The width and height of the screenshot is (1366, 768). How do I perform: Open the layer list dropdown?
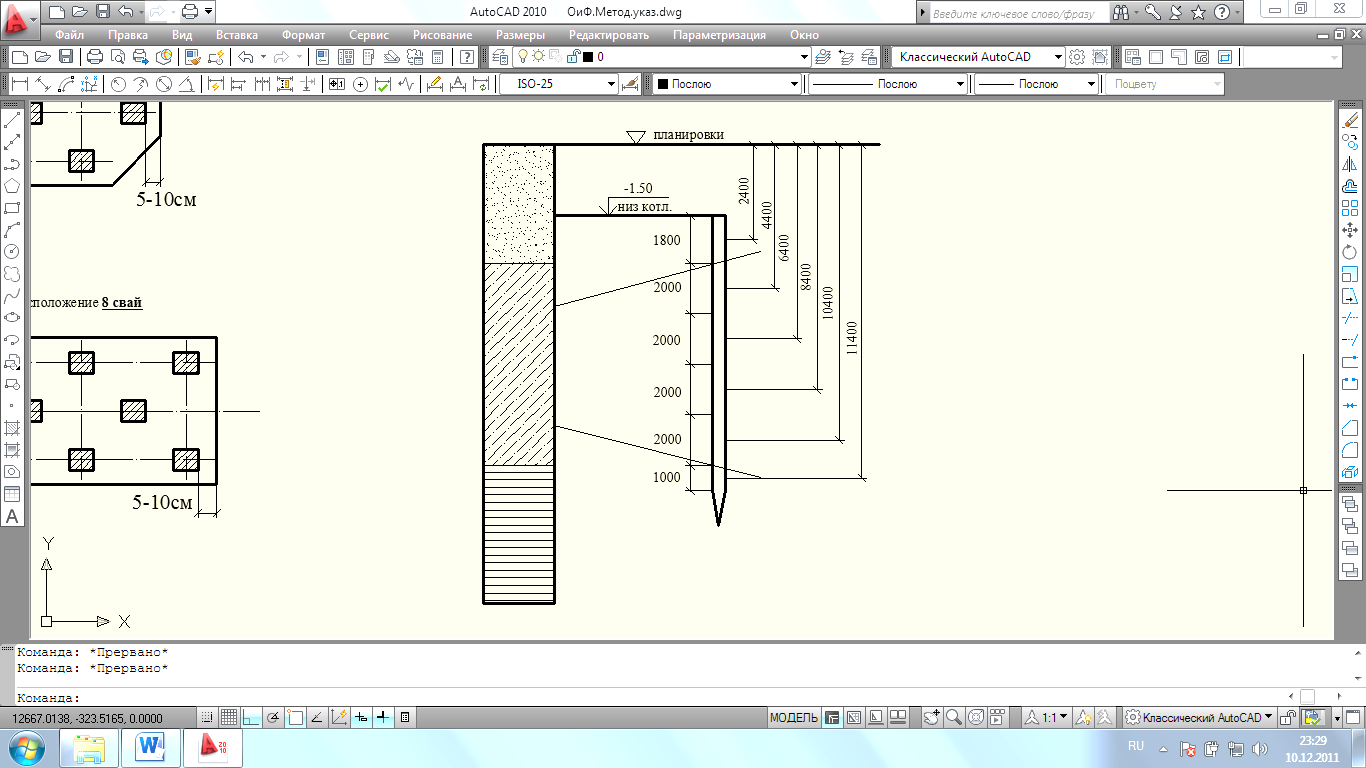pyautogui.click(x=803, y=57)
